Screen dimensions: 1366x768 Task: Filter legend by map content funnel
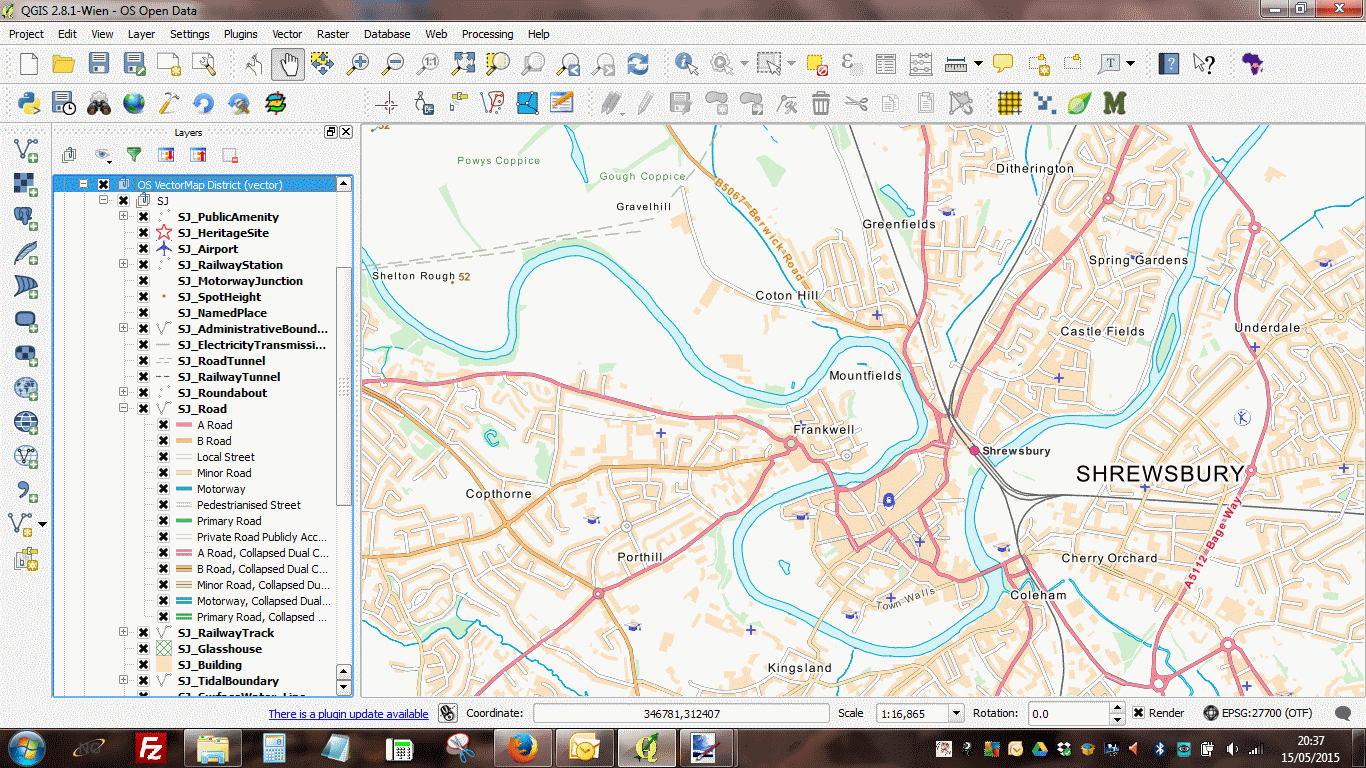pyautogui.click(x=133, y=155)
